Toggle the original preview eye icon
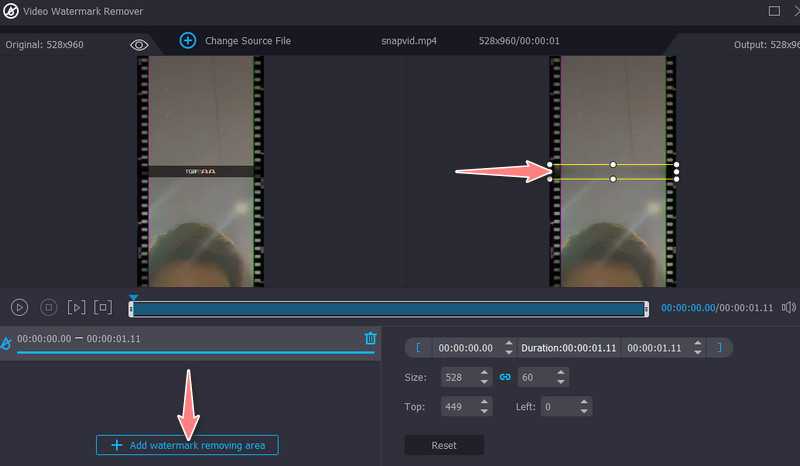800x466 pixels. pos(139,44)
